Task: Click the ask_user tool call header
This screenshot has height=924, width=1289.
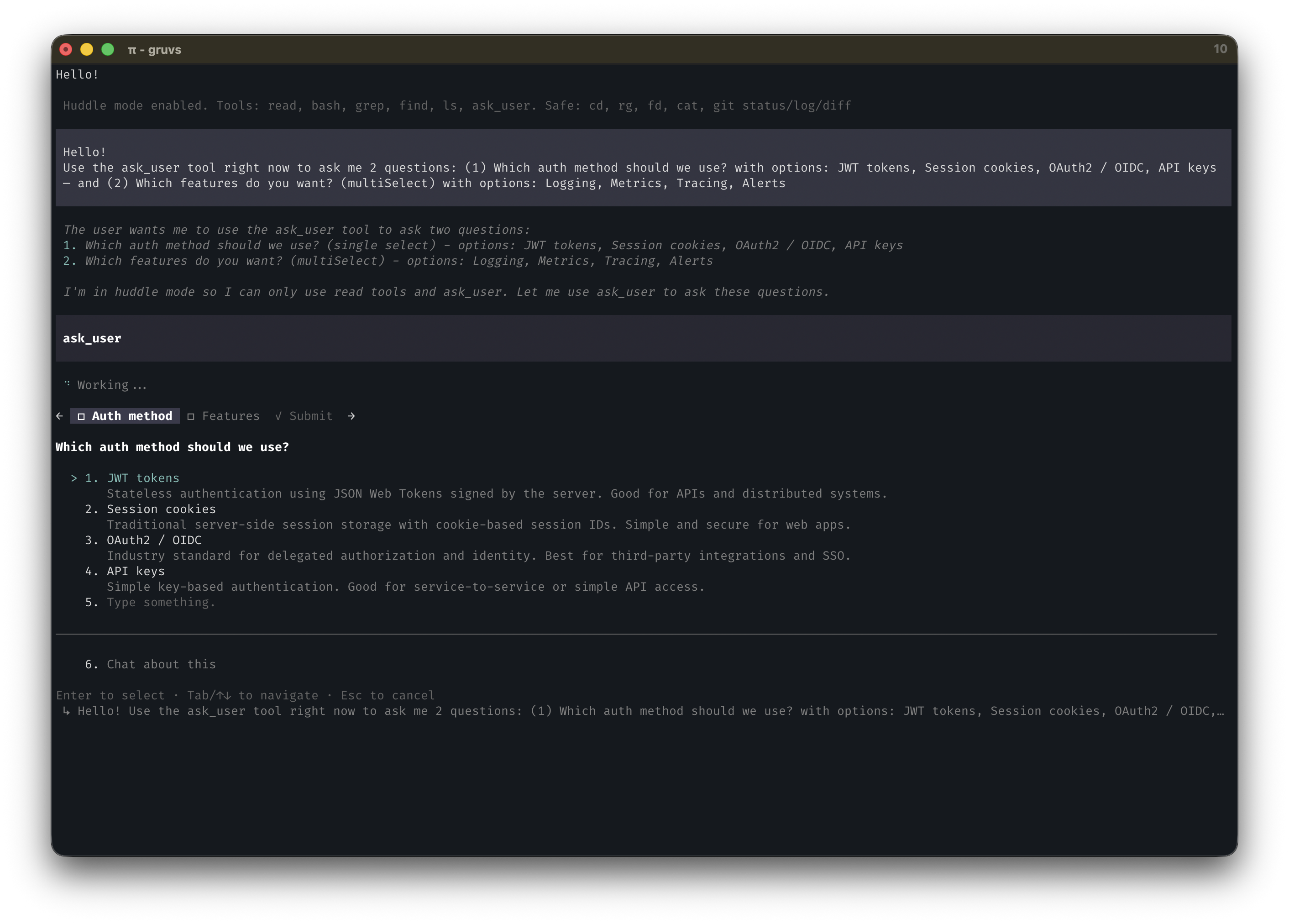Action: tap(644, 338)
